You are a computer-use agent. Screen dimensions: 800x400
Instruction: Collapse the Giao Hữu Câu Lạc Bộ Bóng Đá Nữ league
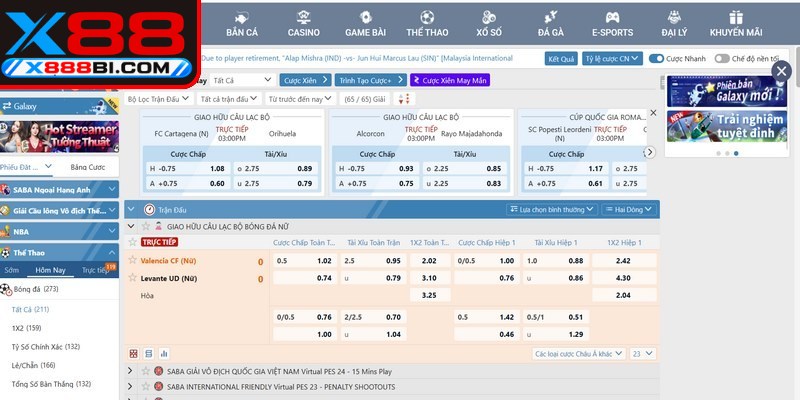coord(131,226)
